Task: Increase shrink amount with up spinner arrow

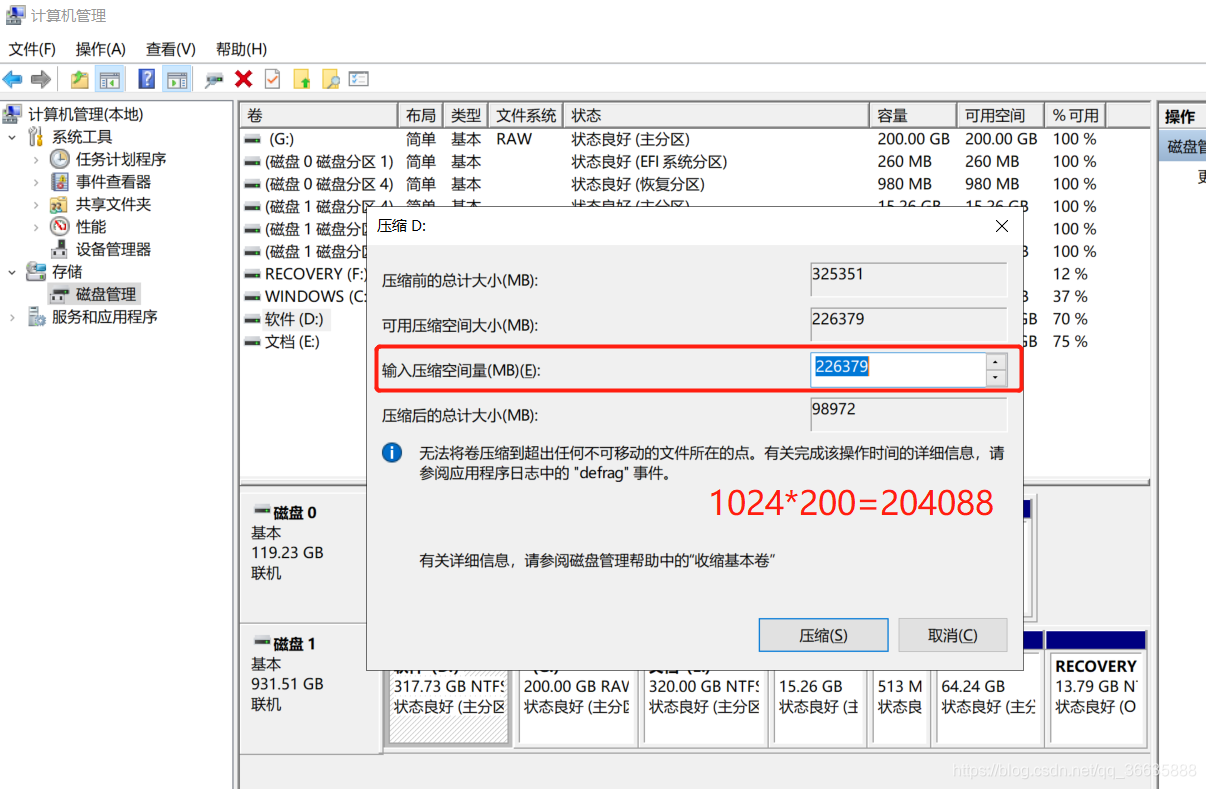Action: click(x=996, y=361)
